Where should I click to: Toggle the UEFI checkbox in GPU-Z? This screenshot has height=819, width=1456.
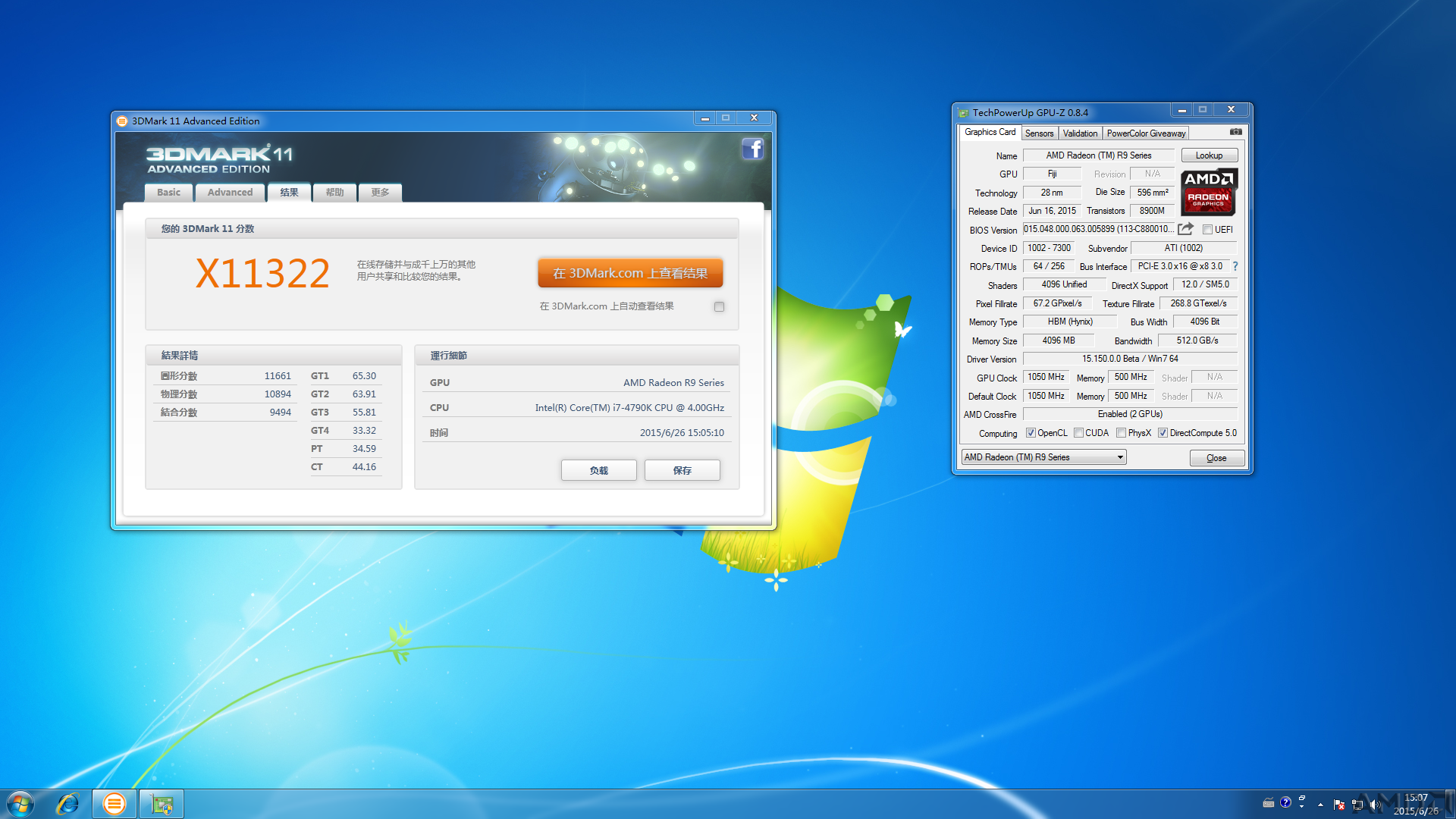[x=1207, y=230]
